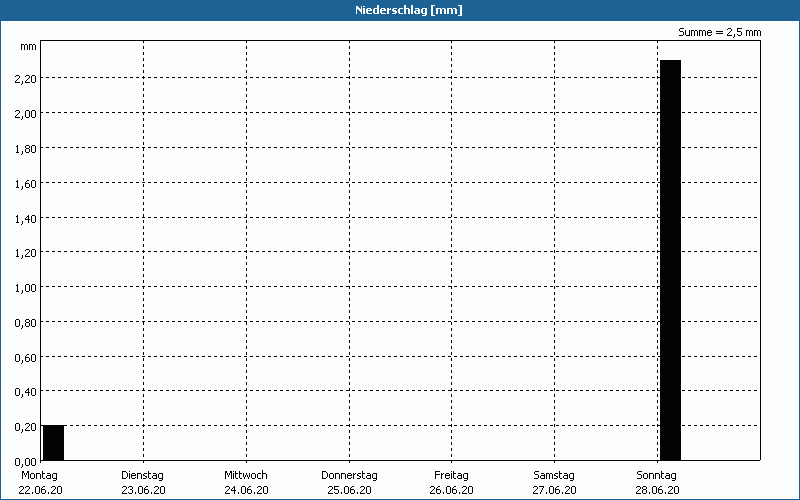Click the Montag day label
This screenshot has width=800, height=500.
(x=39, y=475)
